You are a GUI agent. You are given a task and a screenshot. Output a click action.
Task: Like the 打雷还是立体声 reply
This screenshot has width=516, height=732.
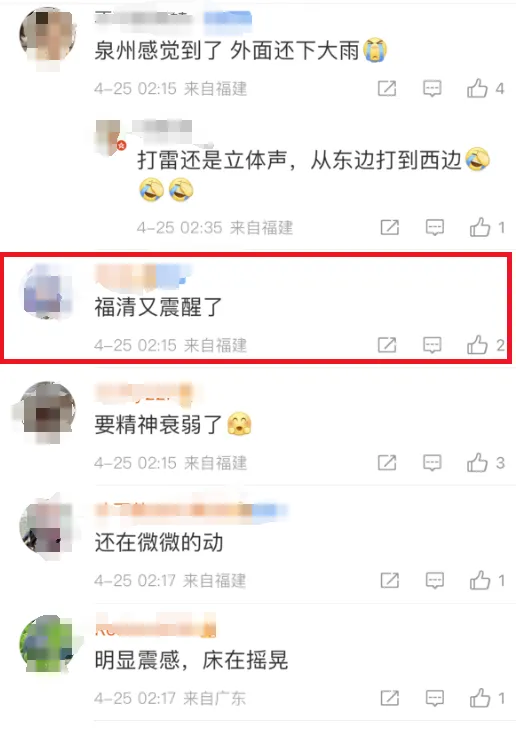480,227
